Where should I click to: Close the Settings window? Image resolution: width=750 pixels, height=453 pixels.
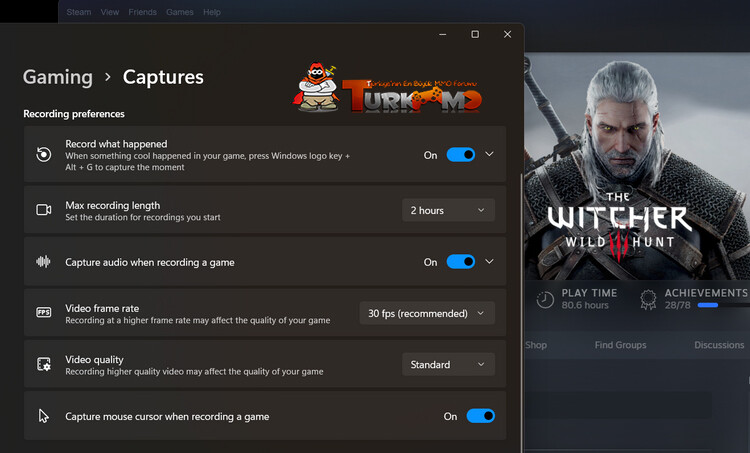(x=507, y=34)
